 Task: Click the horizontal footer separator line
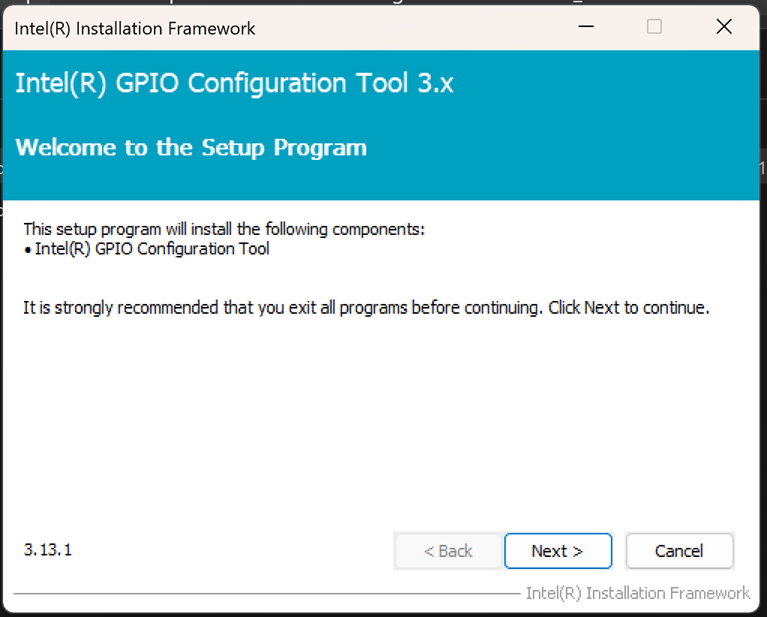tap(267, 594)
